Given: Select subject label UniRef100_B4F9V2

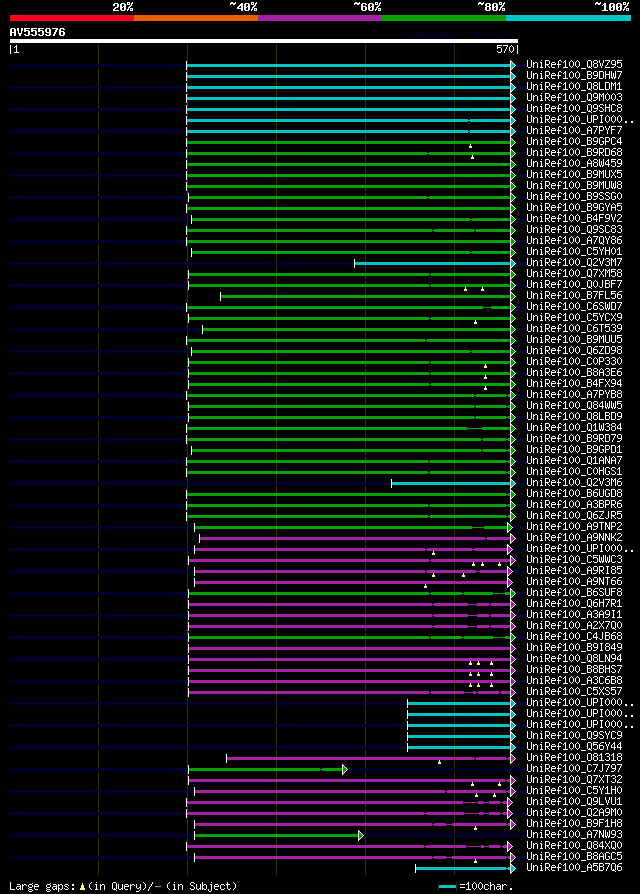Looking at the screenshot, I should (574, 219).
